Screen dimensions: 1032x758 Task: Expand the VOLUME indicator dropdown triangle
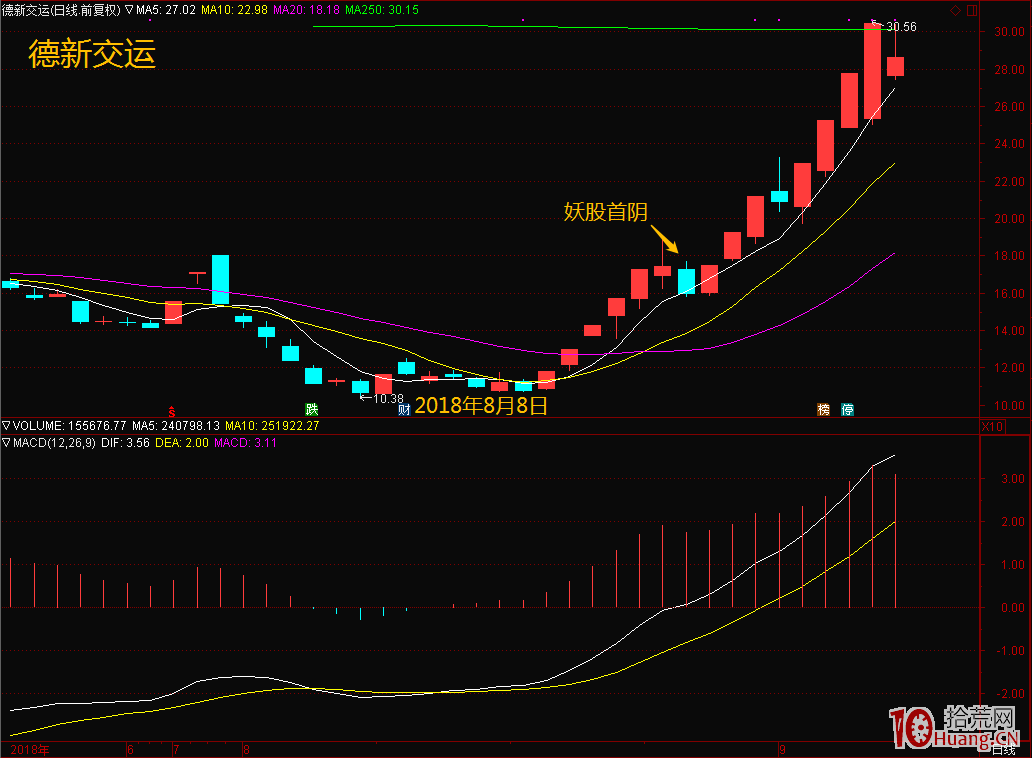[6, 426]
